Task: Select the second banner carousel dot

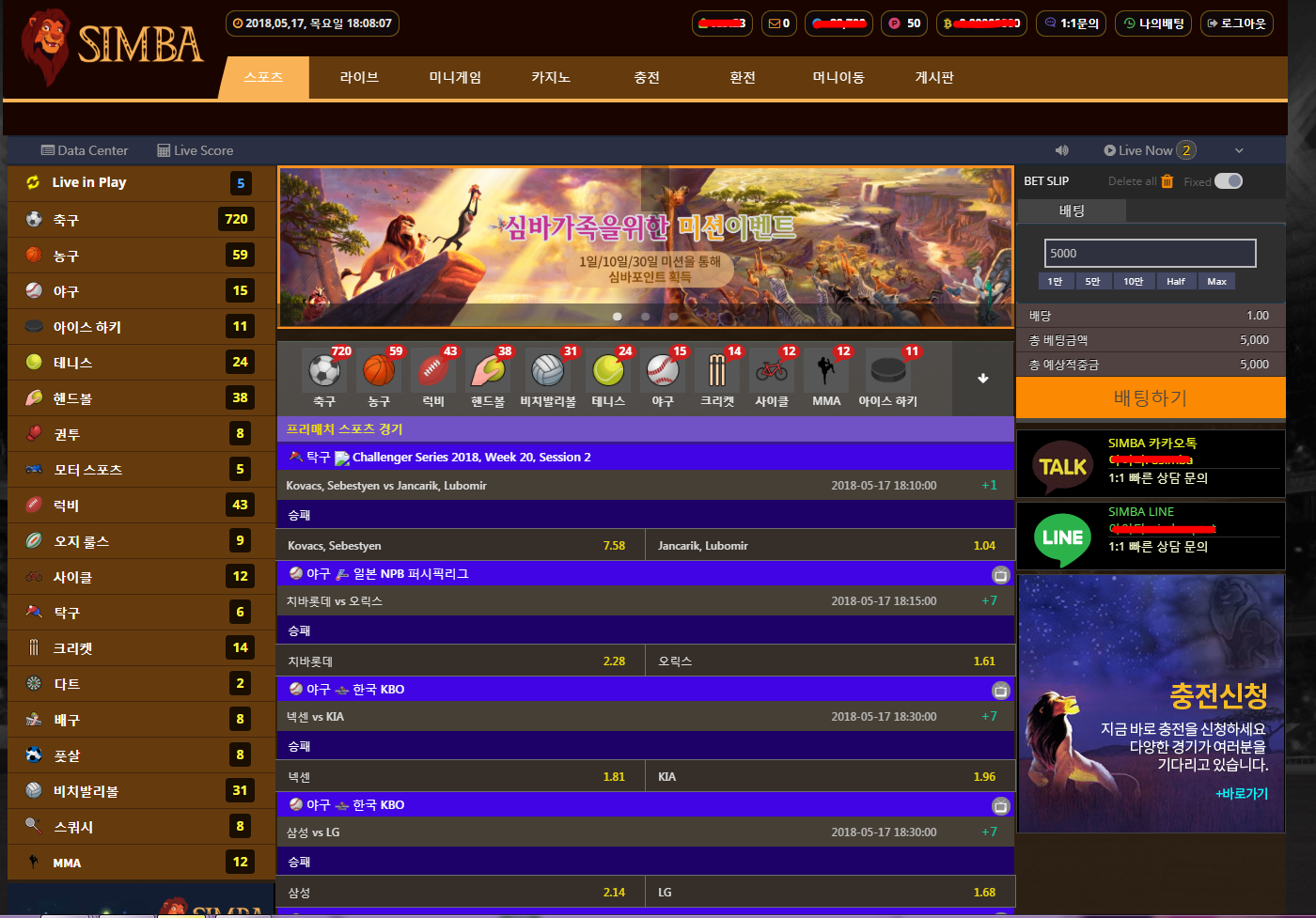Action: click(646, 317)
